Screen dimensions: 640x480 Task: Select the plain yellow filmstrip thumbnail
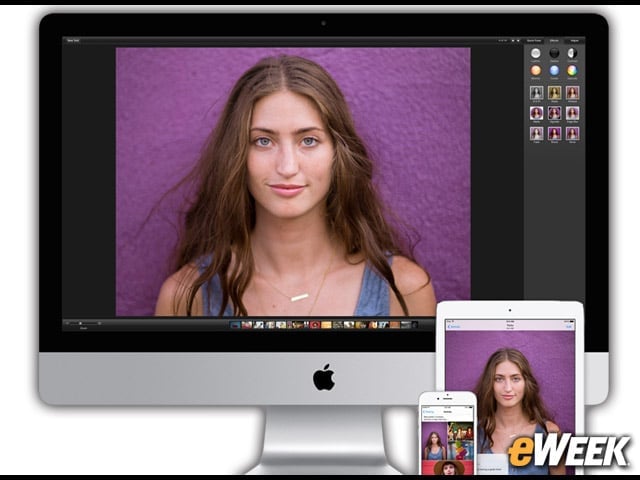(326, 325)
